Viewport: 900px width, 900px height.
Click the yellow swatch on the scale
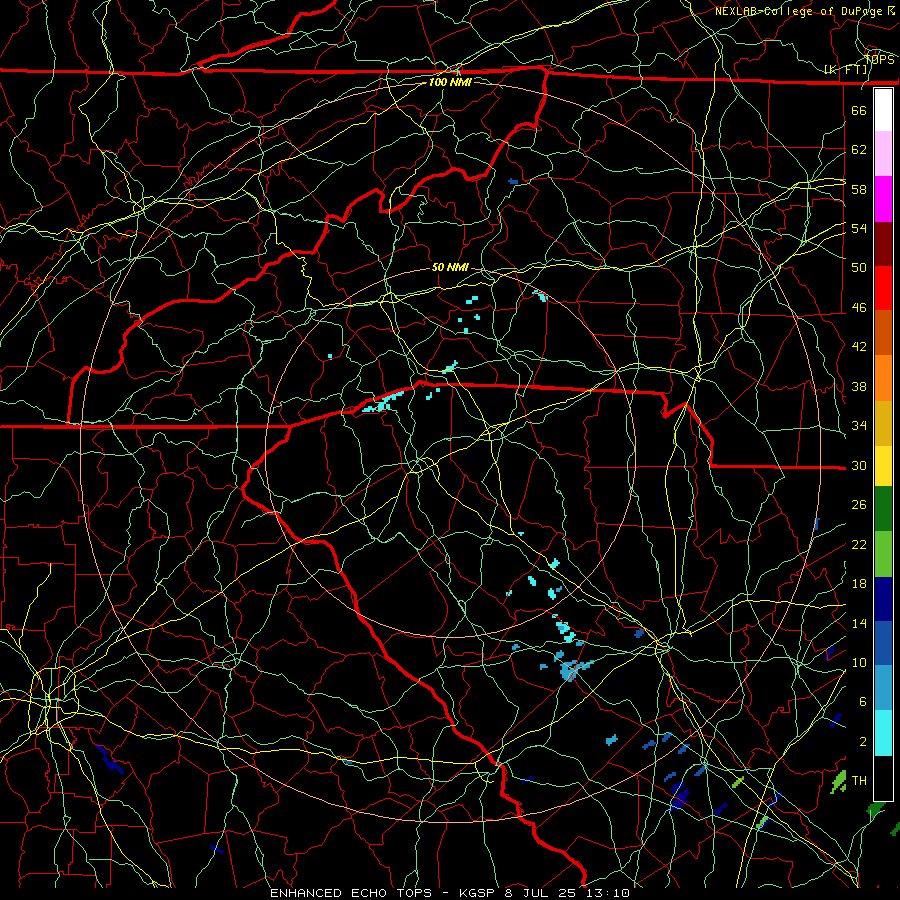883,465
